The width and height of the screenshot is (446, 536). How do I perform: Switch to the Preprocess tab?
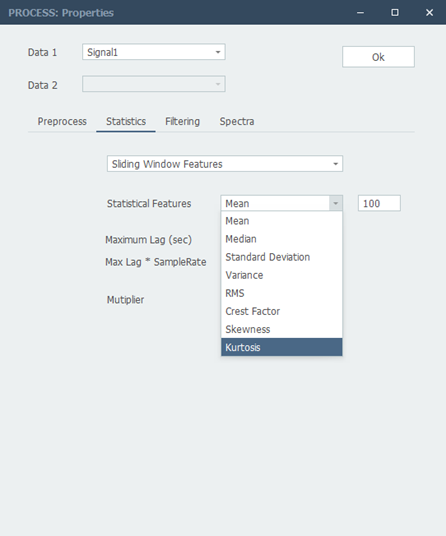(62, 121)
